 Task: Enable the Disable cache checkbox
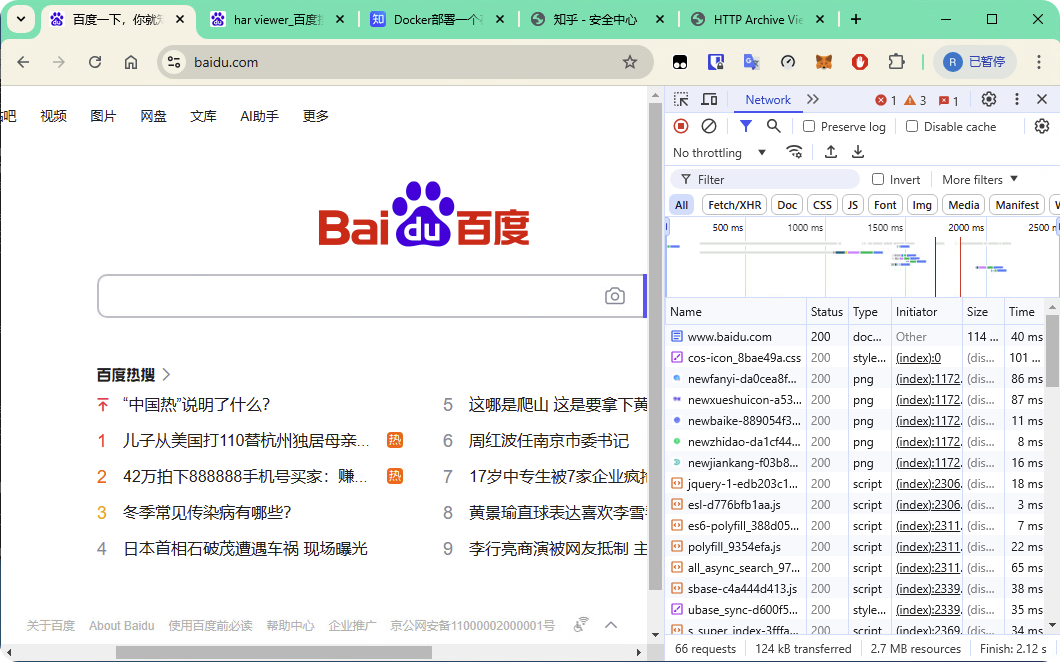coord(912,126)
